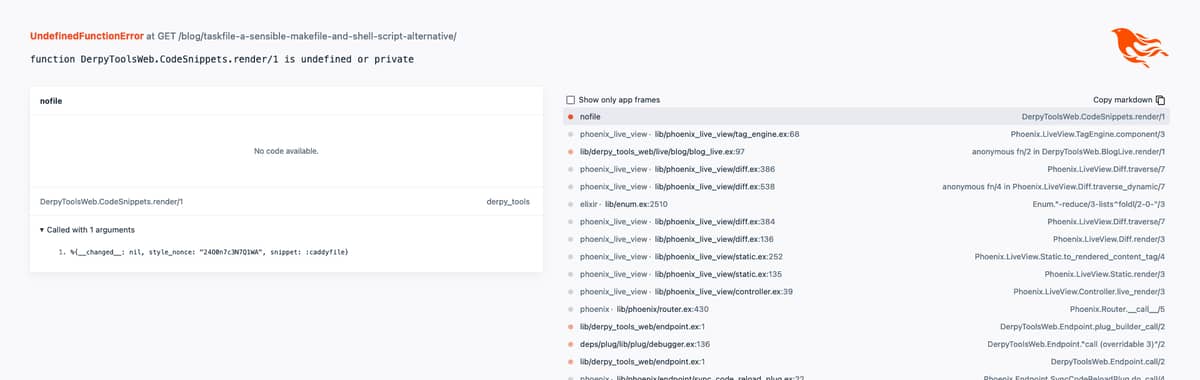Screen dimensions: 1200x380
Task: Click Phoenix.LiveView.Static.to_rendered_content_tag/4 function name
Action: 1071,256
